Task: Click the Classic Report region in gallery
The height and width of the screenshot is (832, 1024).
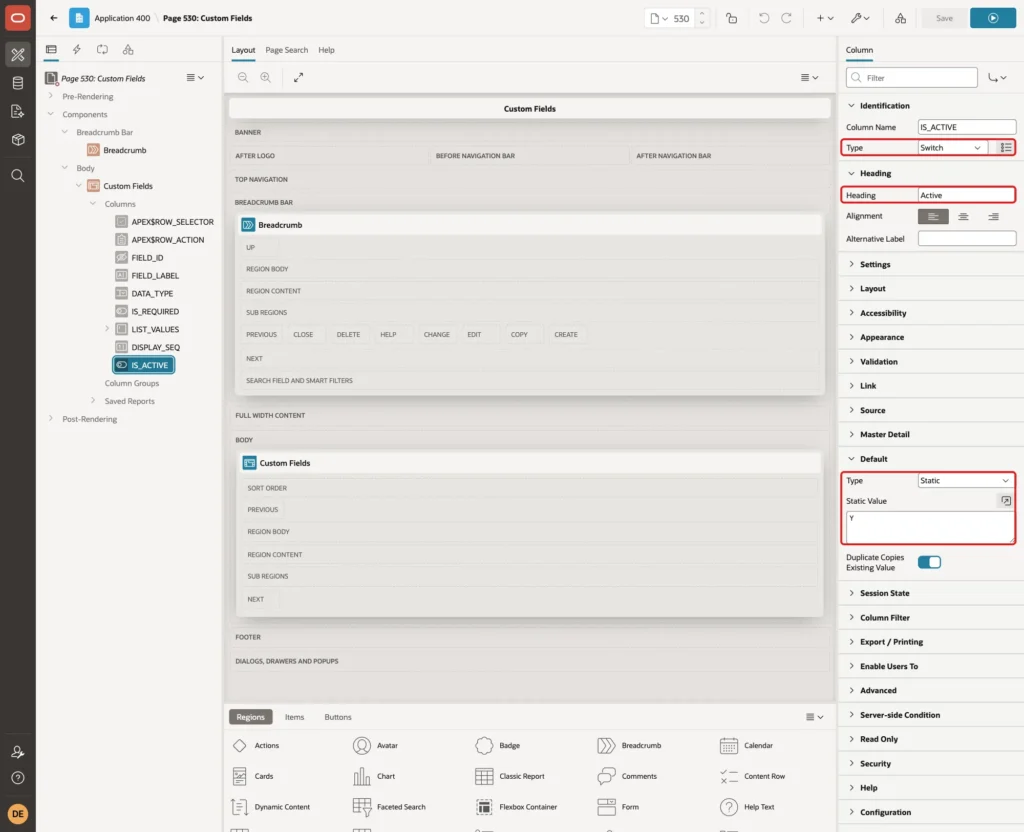Action: pos(510,776)
